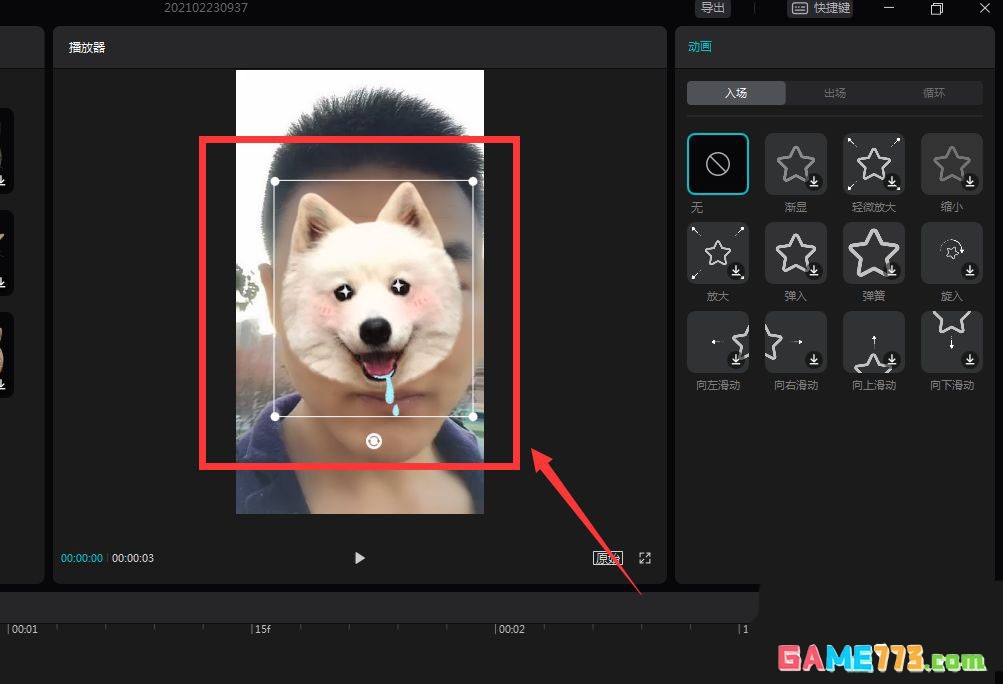Select the 向下滑动 slide down animation
This screenshot has width=1003, height=684.
coord(952,341)
